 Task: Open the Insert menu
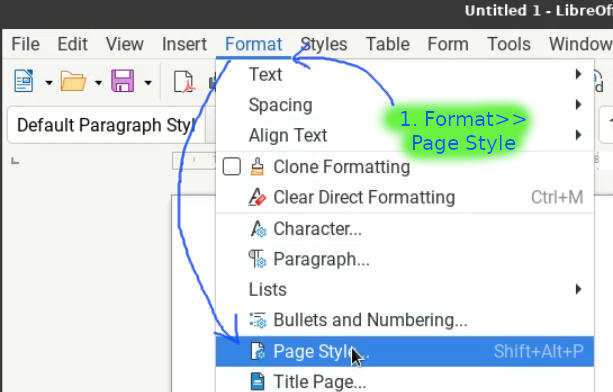tap(184, 44)
